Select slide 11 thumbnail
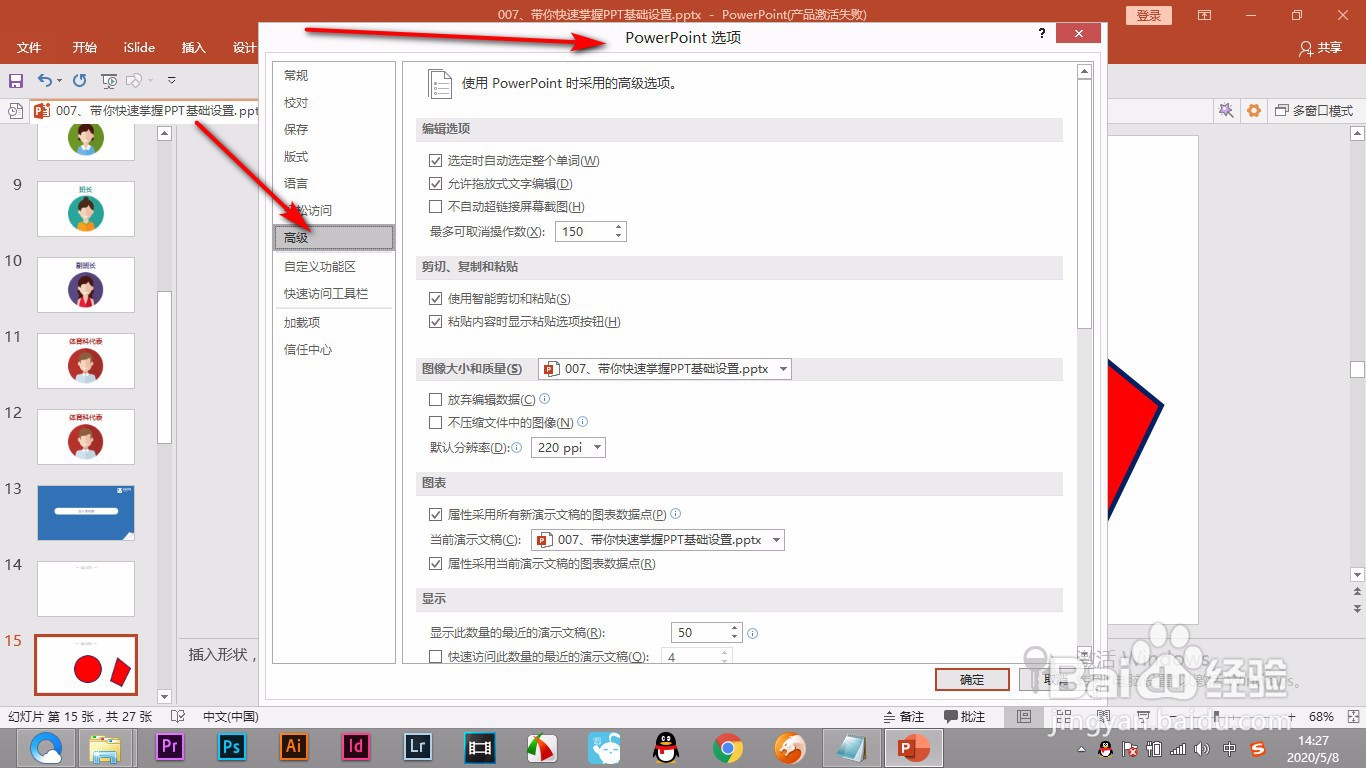 (86, 360)
